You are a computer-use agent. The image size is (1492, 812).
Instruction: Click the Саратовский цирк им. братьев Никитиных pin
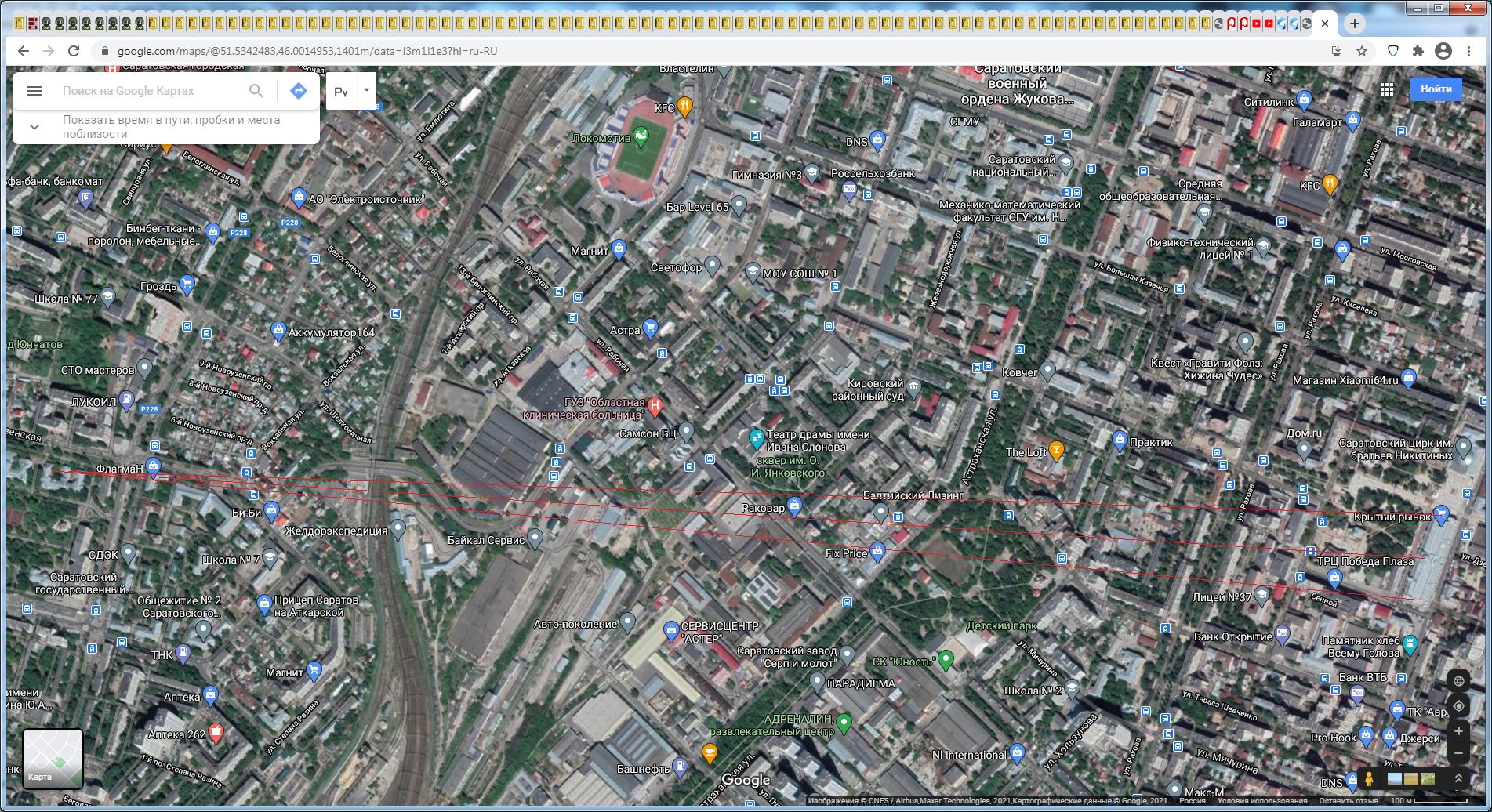click(1463, 448)
